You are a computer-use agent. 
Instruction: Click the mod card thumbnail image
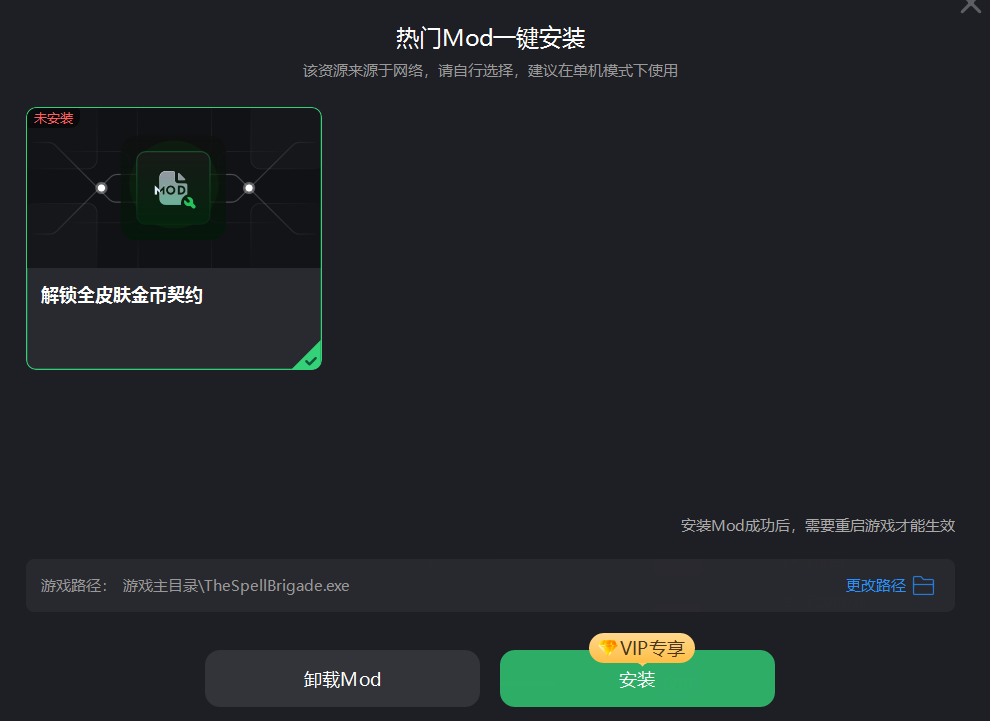tap(174, 188)
